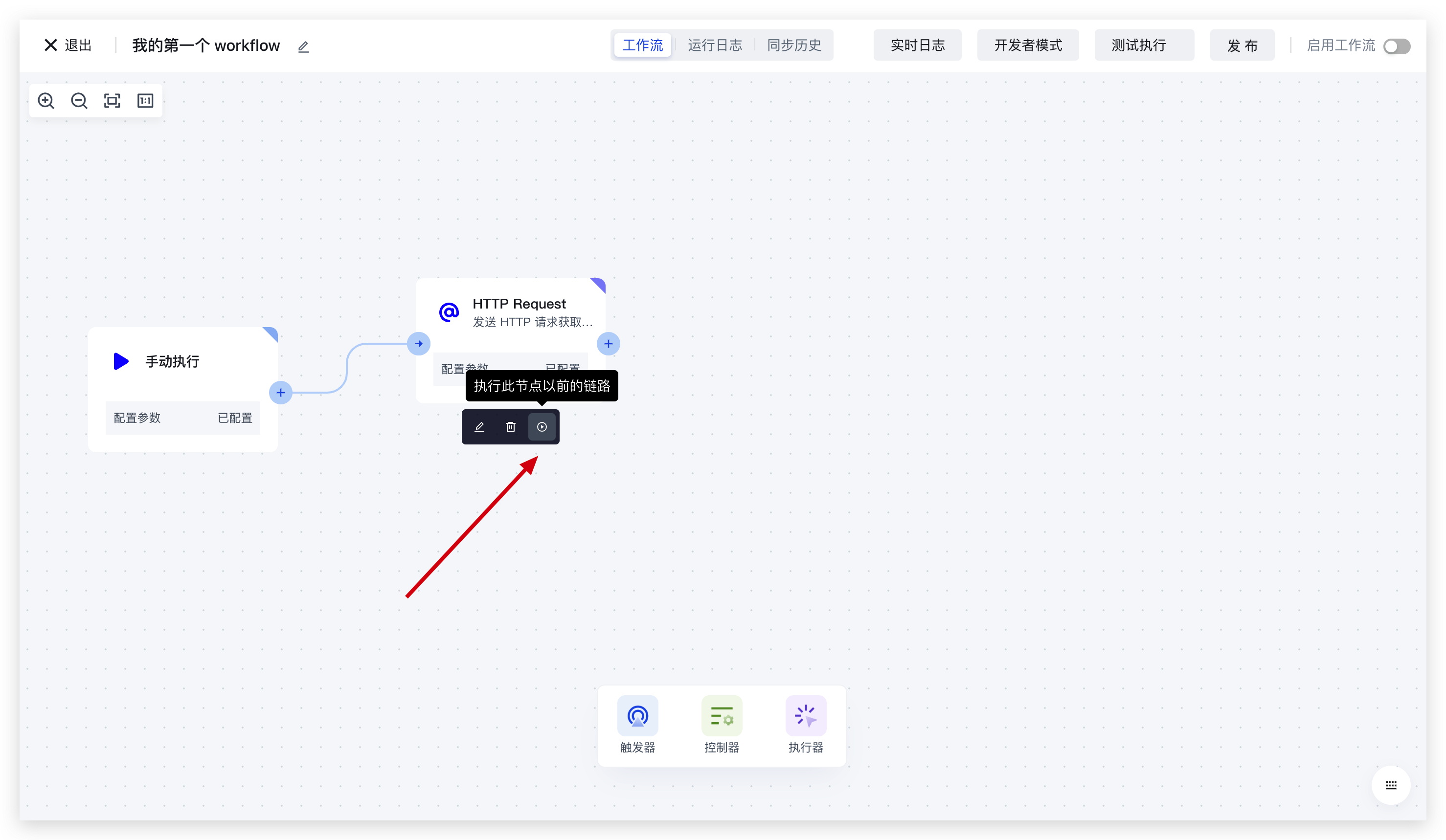Click the pencil icon beside workflow title
This screenshot has height=840, width=1446.
[304, 47]
